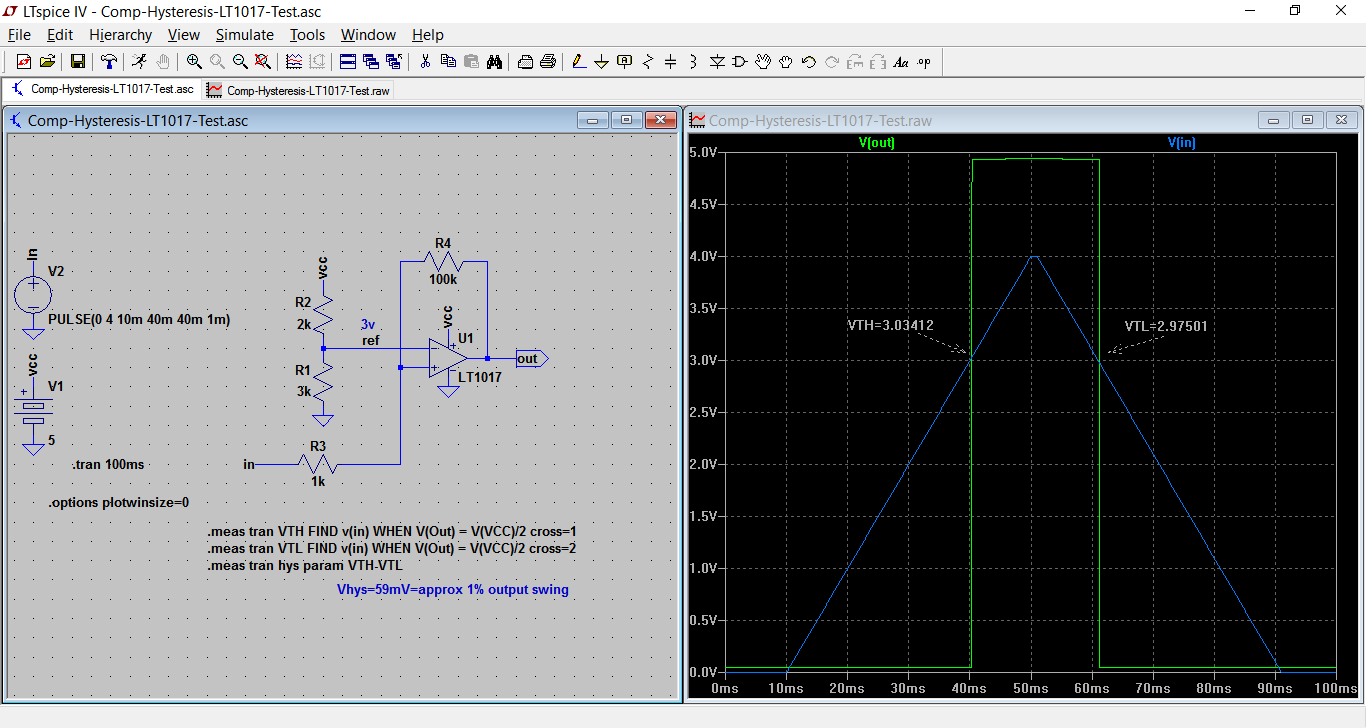The height and width of the screenshot is (728, 1366).
Task: Place an Inductor component
Action: point(694,62)
